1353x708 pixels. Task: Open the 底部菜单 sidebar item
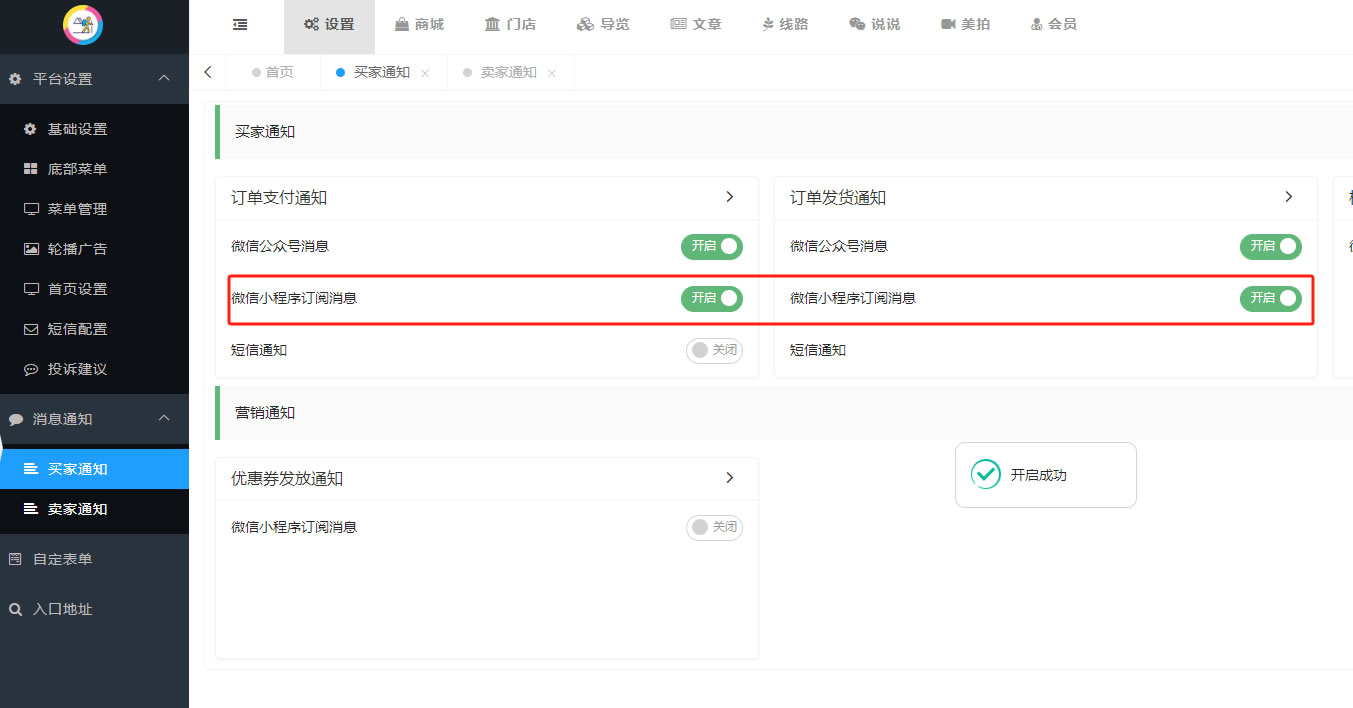pos(94,169)
